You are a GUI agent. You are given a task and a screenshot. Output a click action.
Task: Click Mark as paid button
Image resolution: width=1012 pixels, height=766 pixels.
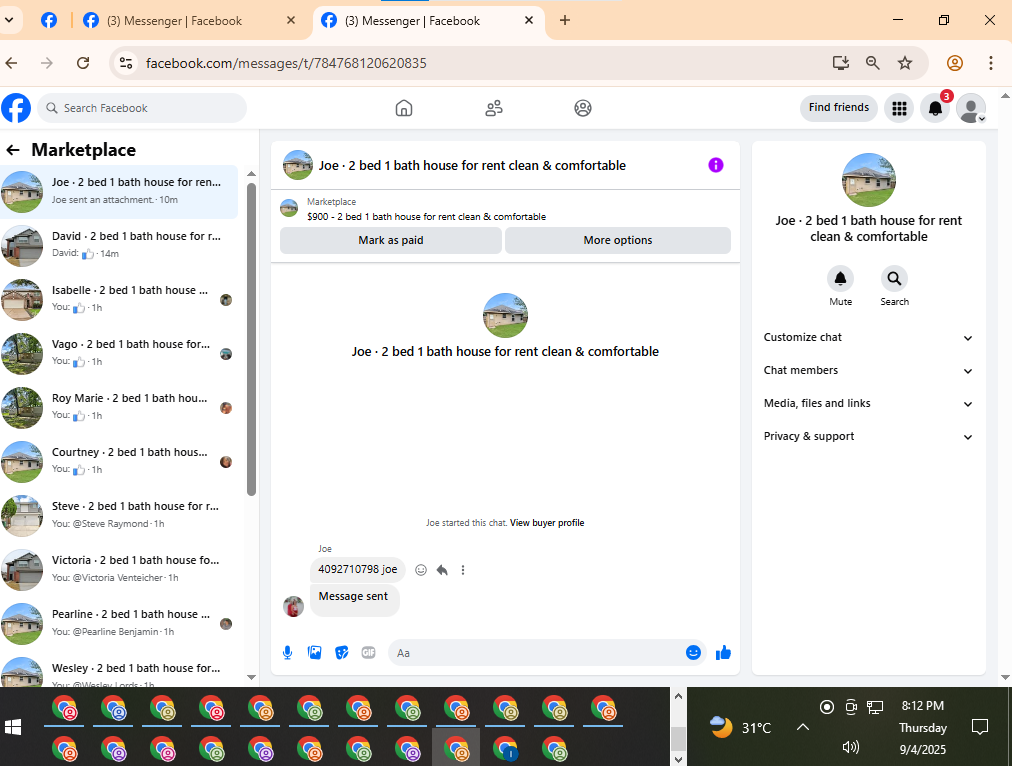coord(390,240)
